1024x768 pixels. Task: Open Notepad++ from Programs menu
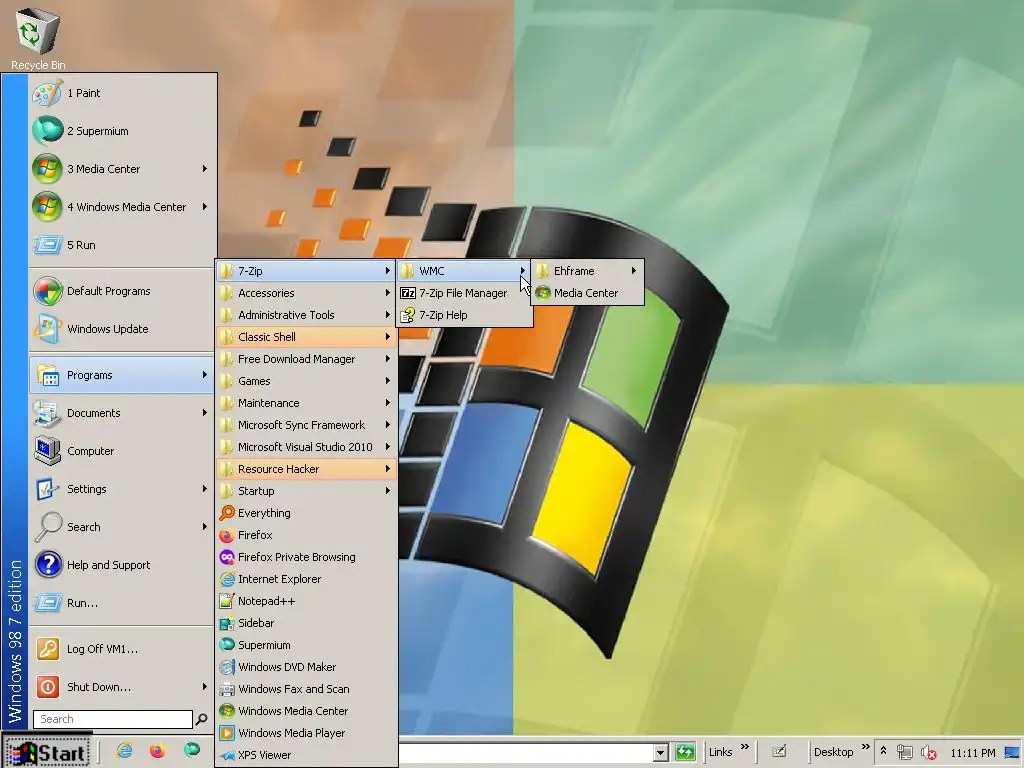pyautogui.click(x=306, y=601)
